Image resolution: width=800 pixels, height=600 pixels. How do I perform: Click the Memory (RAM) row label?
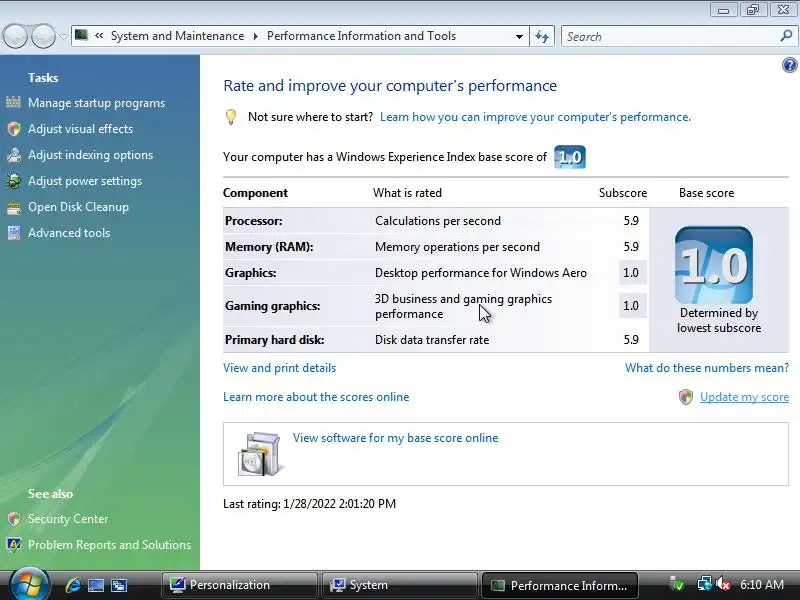[269, 247]
